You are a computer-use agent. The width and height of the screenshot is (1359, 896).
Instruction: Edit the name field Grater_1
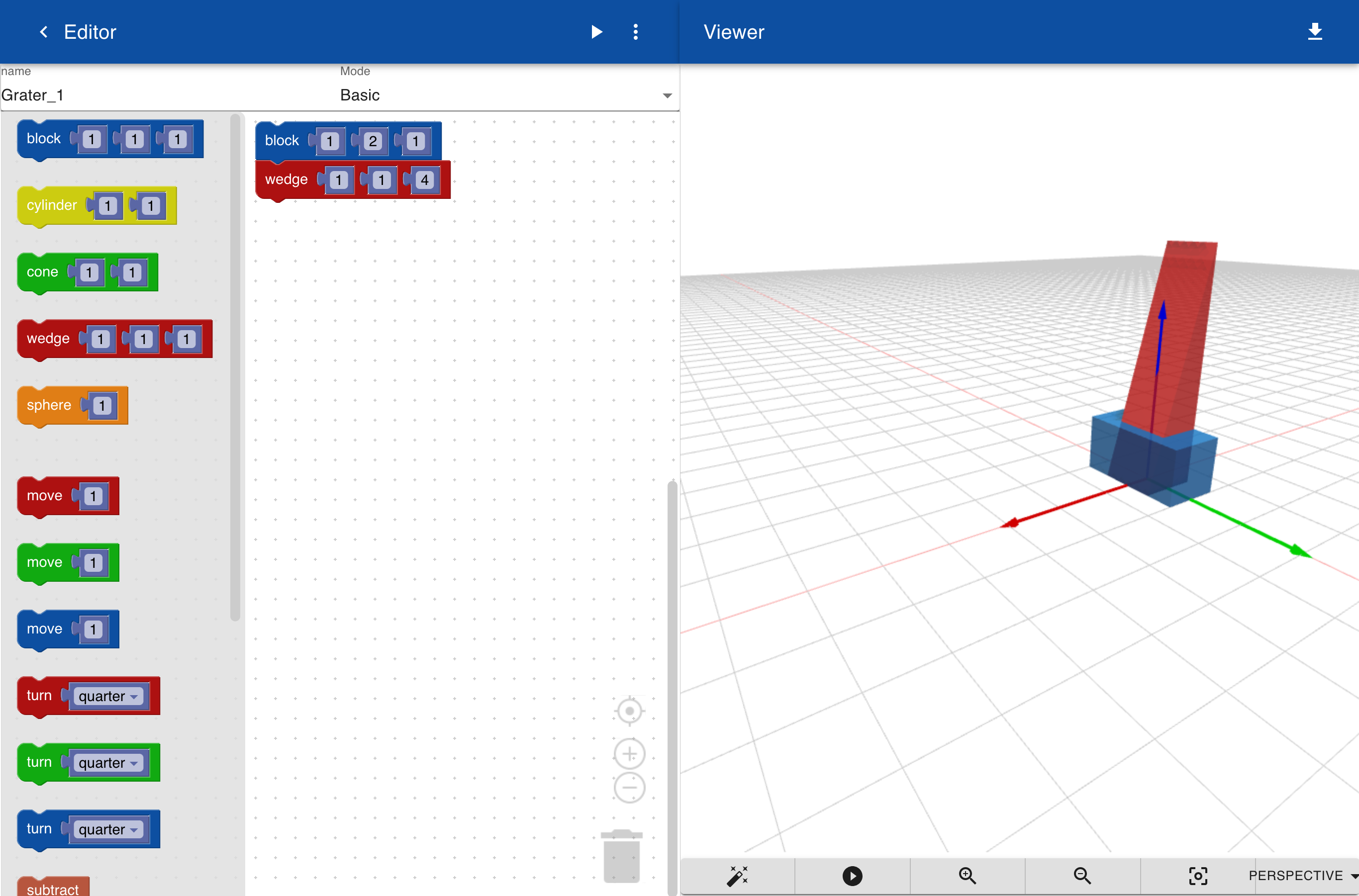pyautogui.click(x=169, y=95)
